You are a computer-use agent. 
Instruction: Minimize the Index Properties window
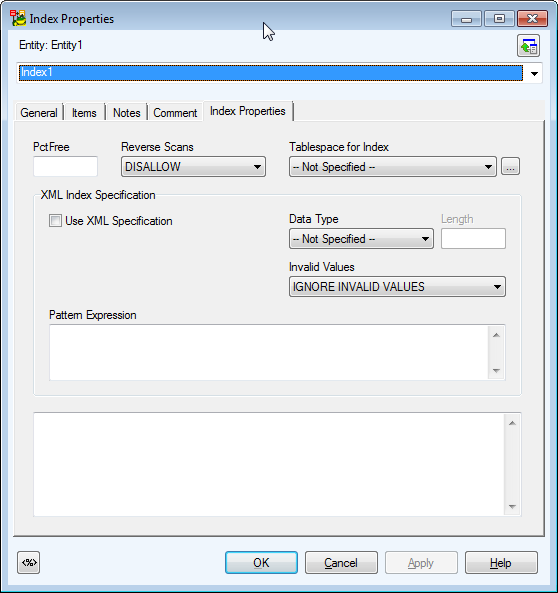pyautogui.click(x=466, y=19)
